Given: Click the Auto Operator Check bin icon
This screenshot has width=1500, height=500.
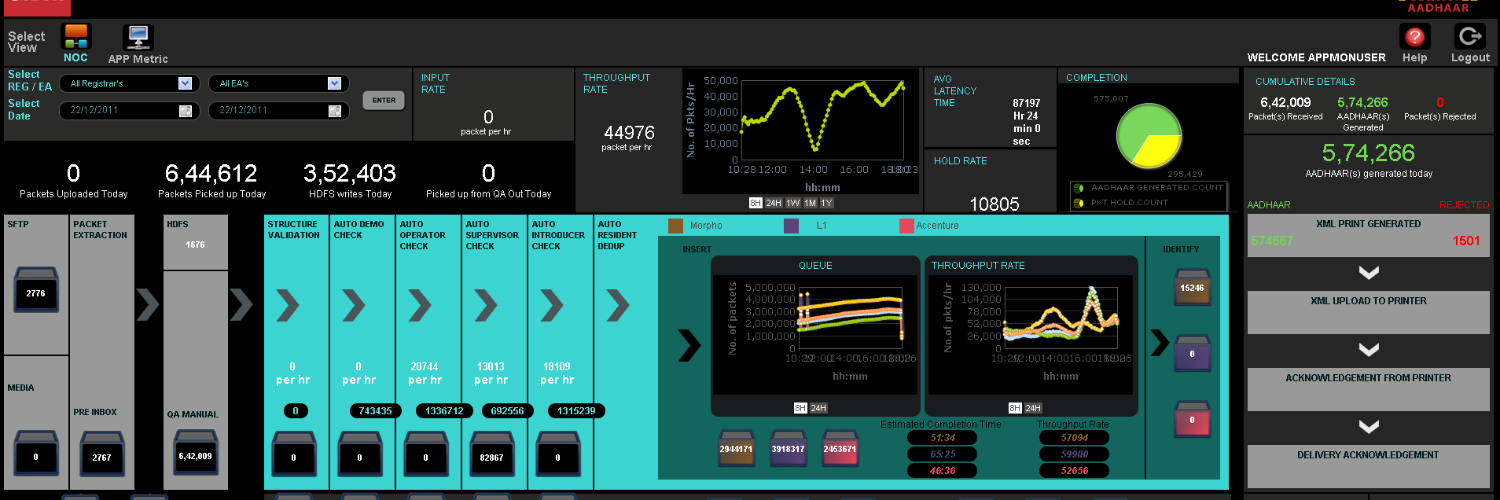Looking at the screenshot, I should pyautogui.click(x=426, y=455).
